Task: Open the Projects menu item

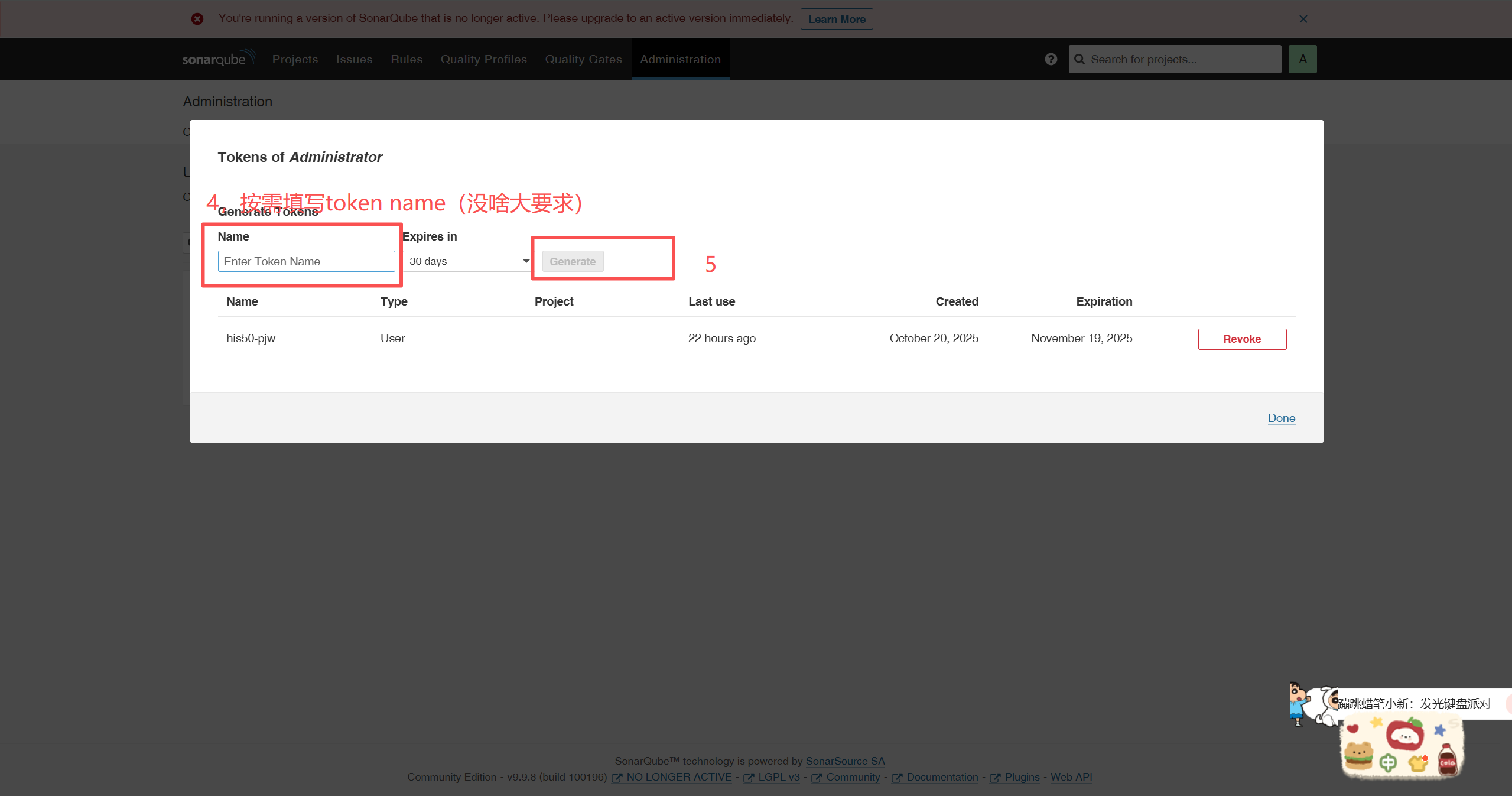Action: click(295, 59)
